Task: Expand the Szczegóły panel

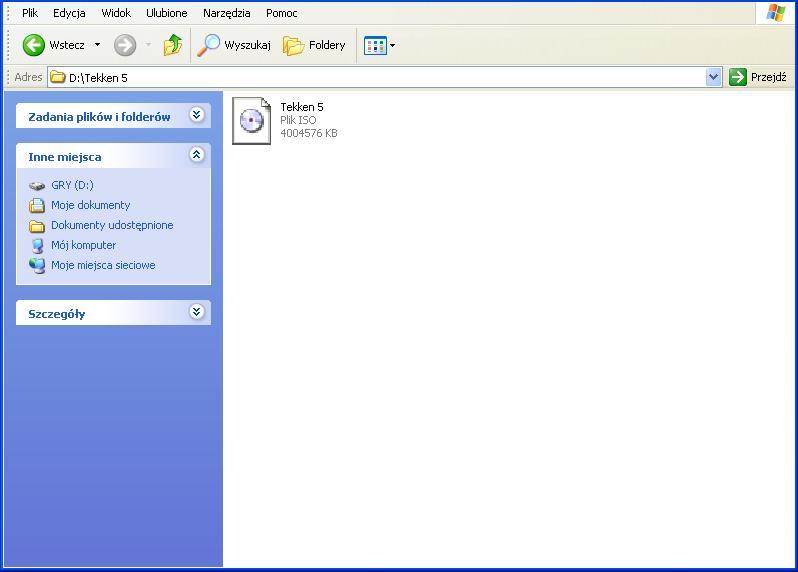Action: click(x=196, y=311)
